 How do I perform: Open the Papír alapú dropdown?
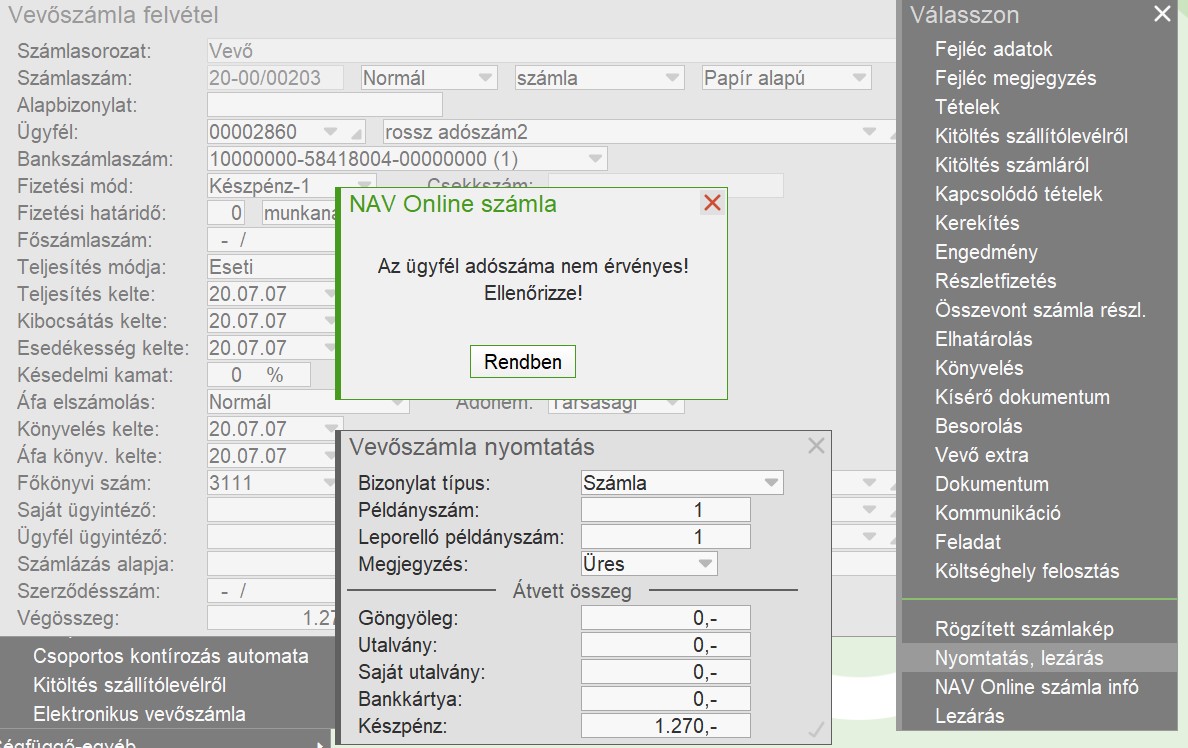(858, 78)
